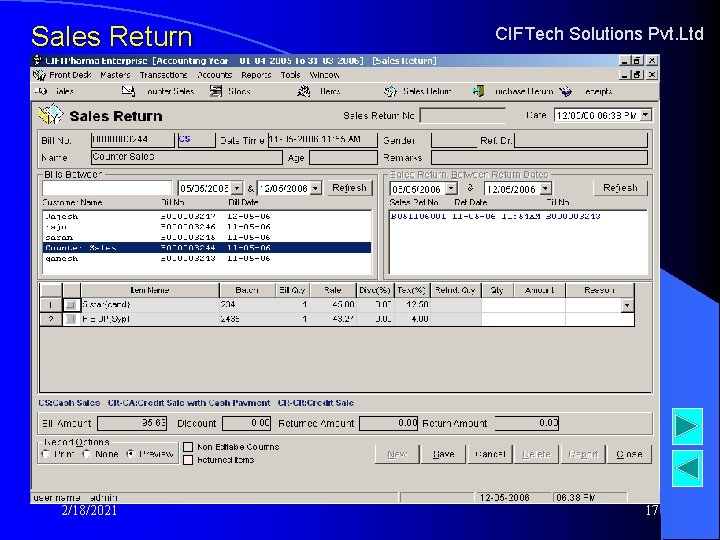Click the New button

(397, 454)
